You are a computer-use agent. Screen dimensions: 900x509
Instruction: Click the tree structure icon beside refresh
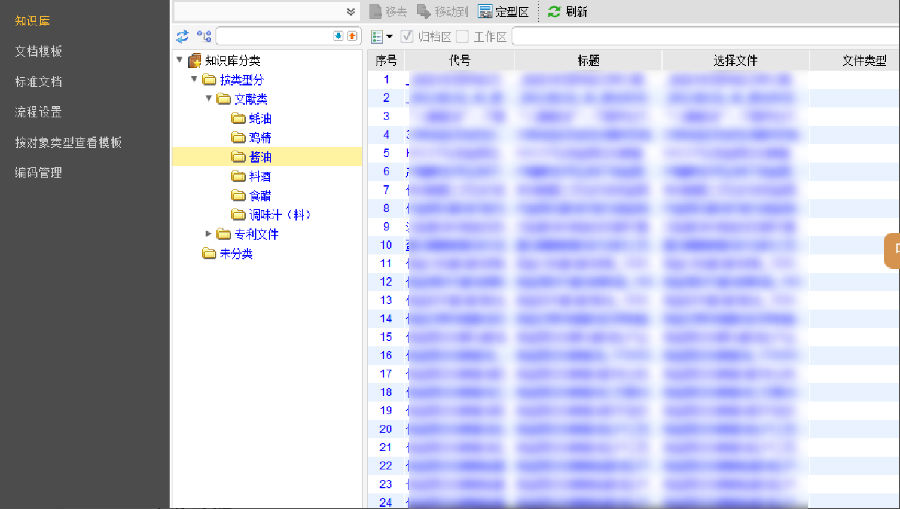(x=204, y=37)
